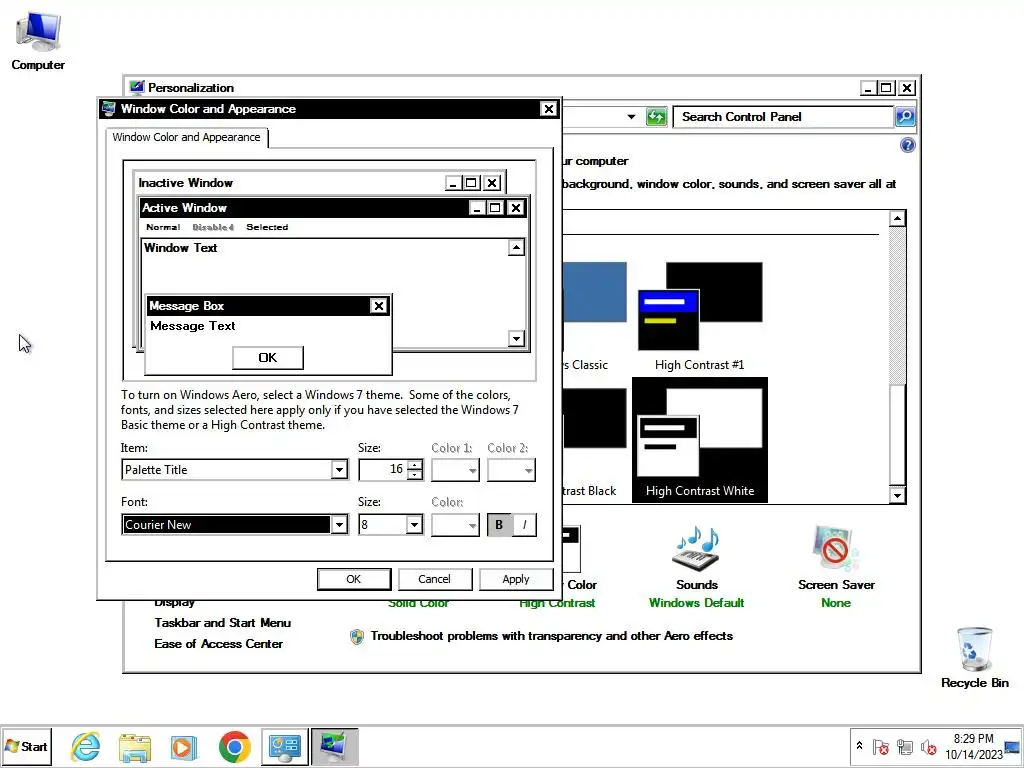Open the Computer desktop icon

38,40
